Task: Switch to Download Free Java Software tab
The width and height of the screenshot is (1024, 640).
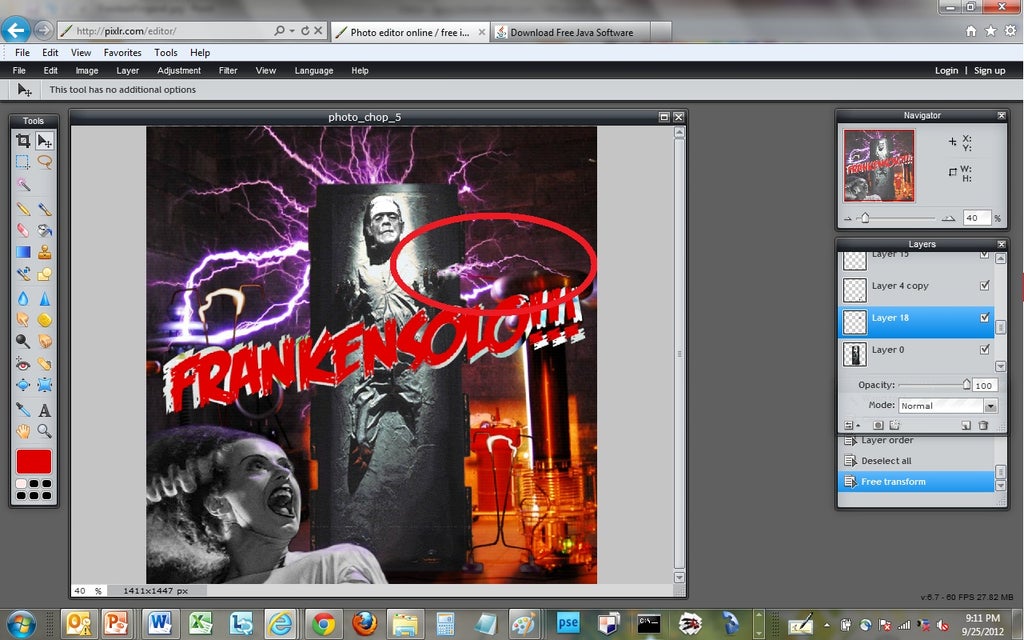Action: (x=571, y=32)
